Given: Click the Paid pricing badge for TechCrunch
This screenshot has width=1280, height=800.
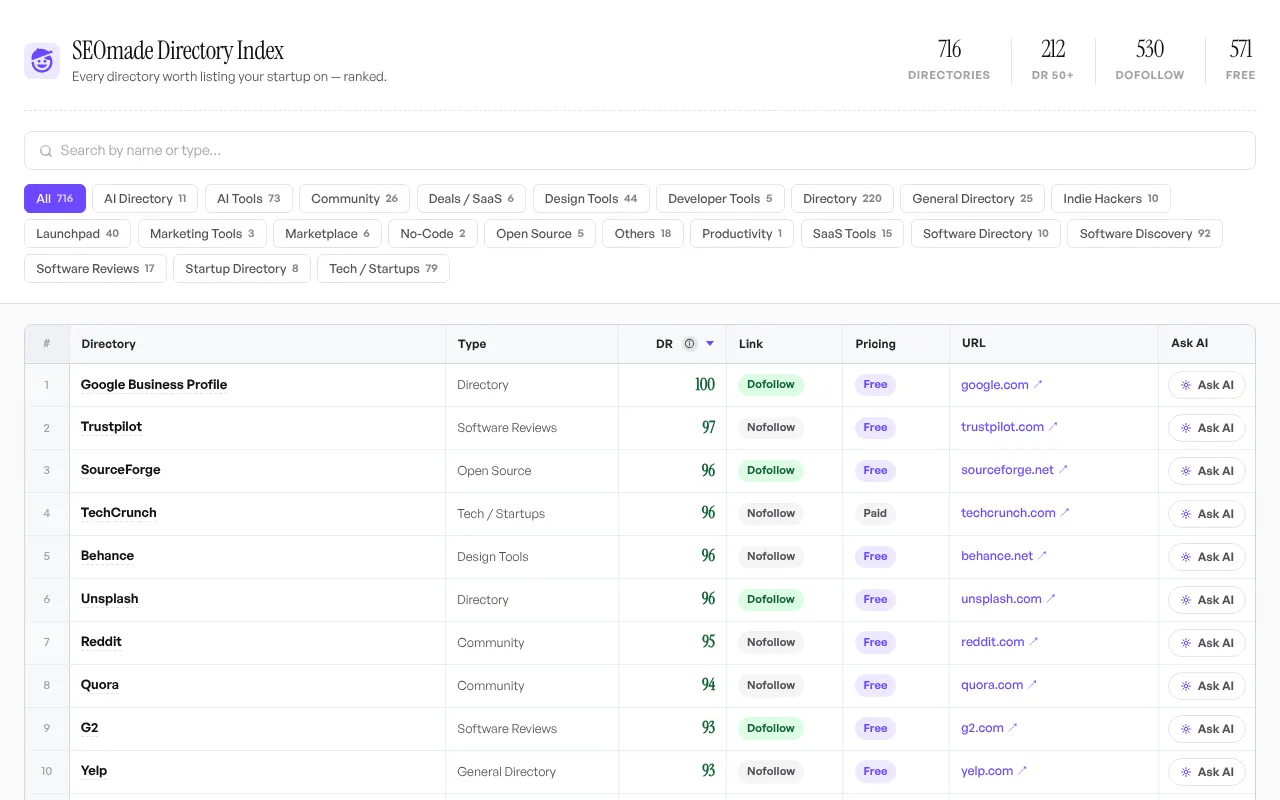Looking at the screenshot, I should pos(875,513).
